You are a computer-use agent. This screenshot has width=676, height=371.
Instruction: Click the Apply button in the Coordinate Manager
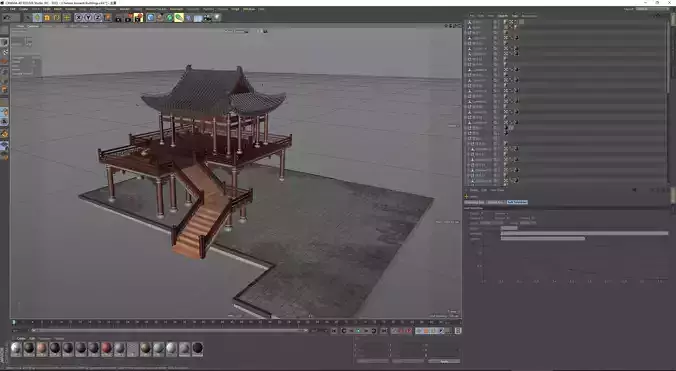(444, 362)
